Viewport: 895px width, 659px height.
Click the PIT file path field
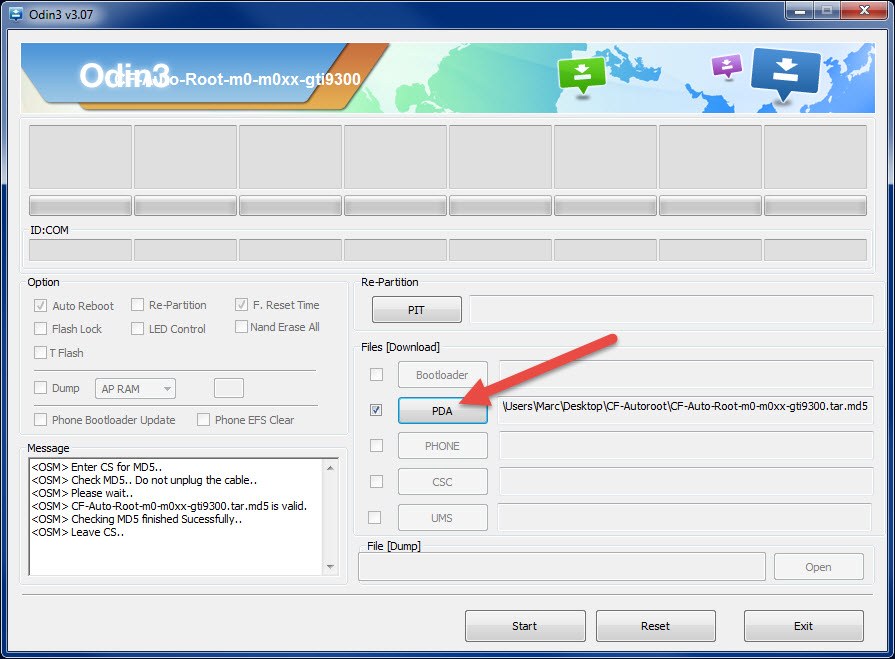(x=671, y=309)
